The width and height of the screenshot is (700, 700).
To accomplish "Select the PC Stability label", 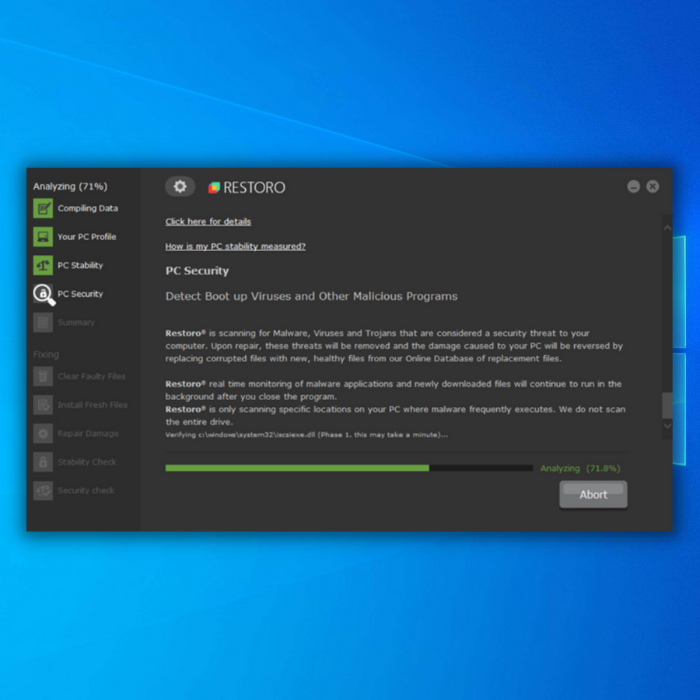I will [80, 266].
